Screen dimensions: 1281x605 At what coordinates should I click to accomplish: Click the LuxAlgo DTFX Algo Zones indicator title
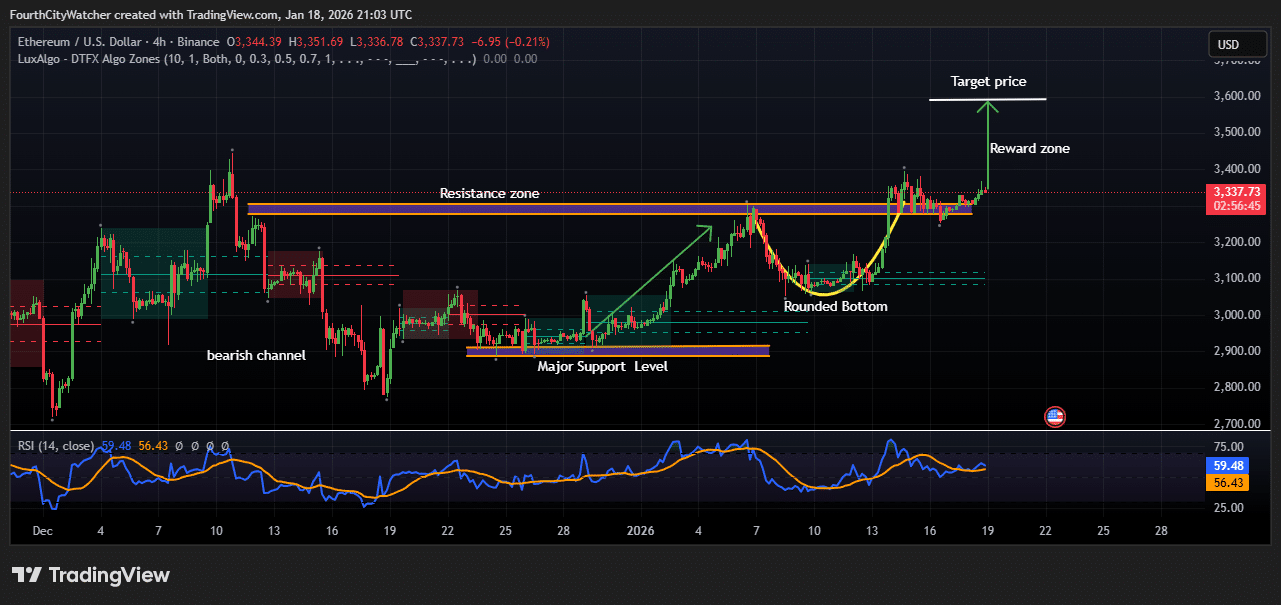point(90,59)
